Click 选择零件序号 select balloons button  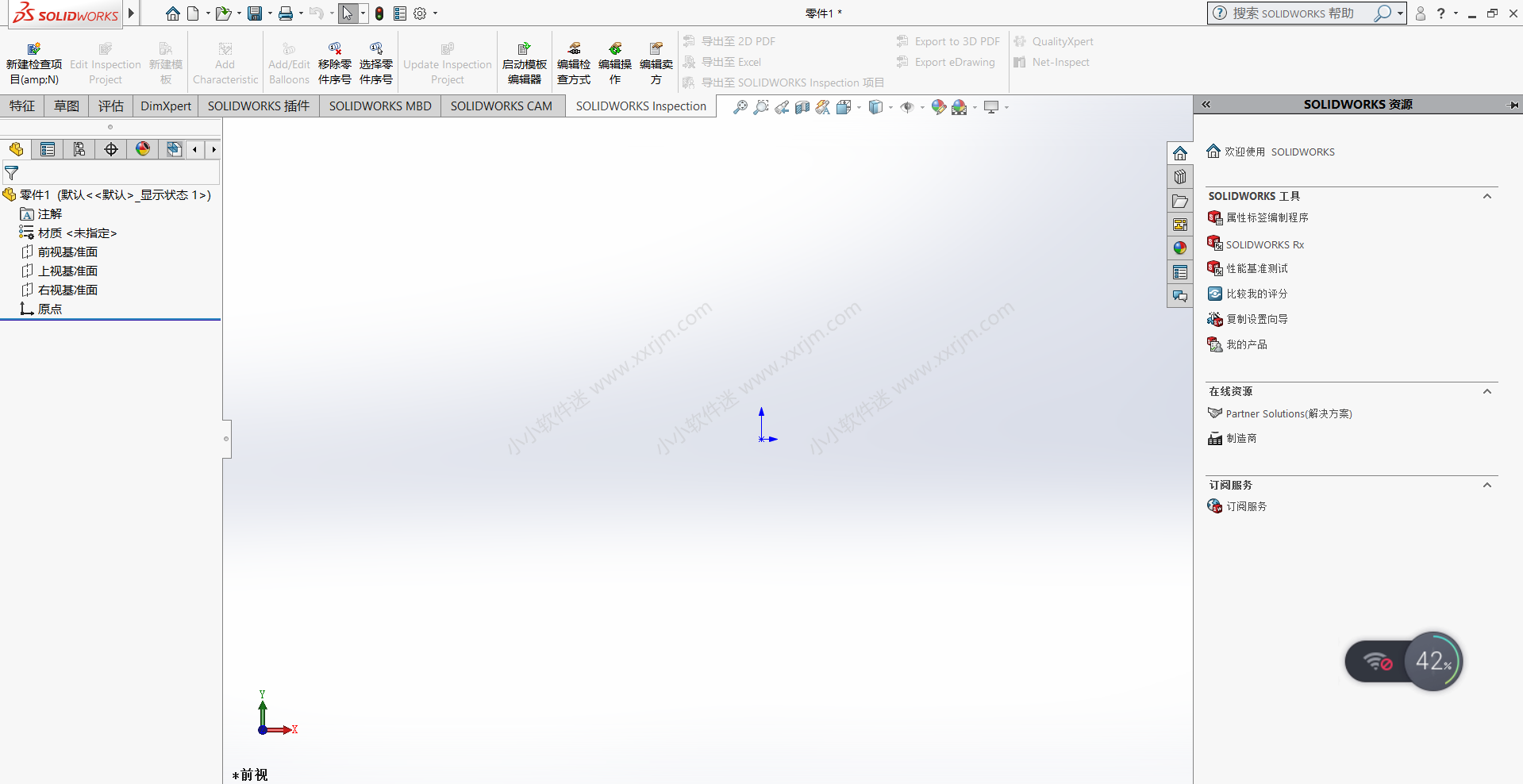[376, 63]
